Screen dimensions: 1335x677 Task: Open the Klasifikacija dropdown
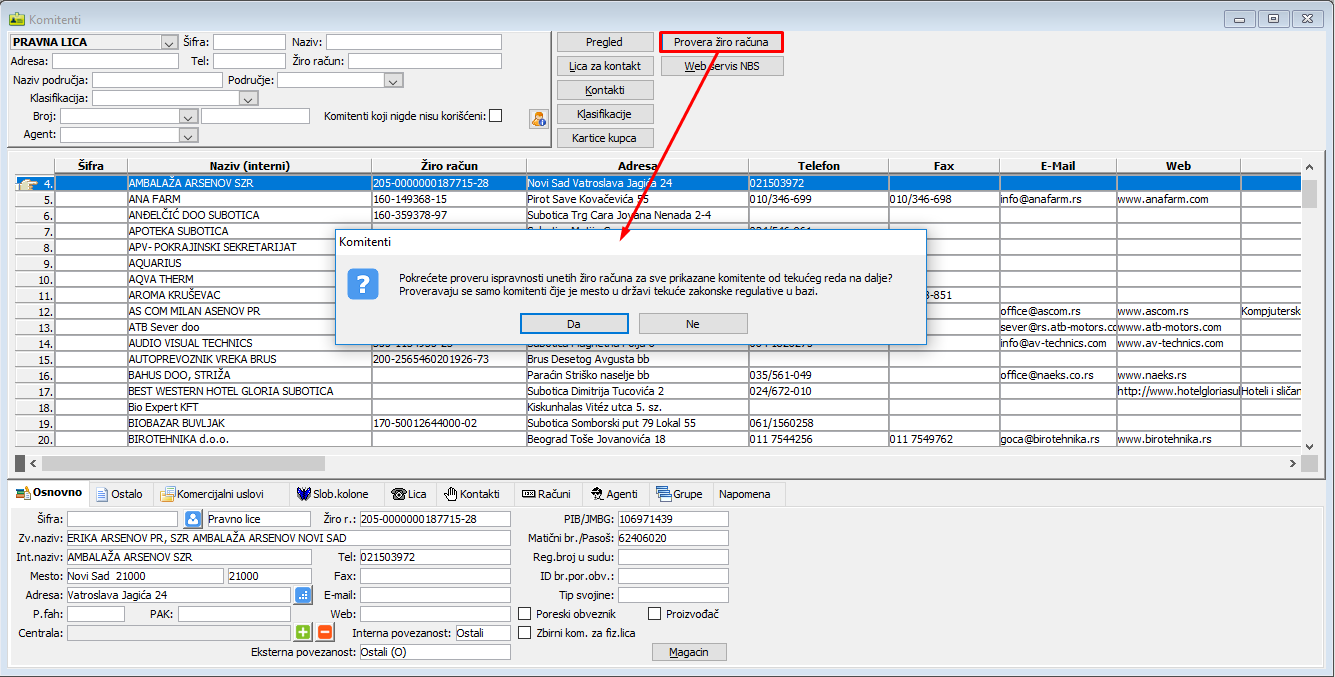pyautogui.click(x=249, y=99)
